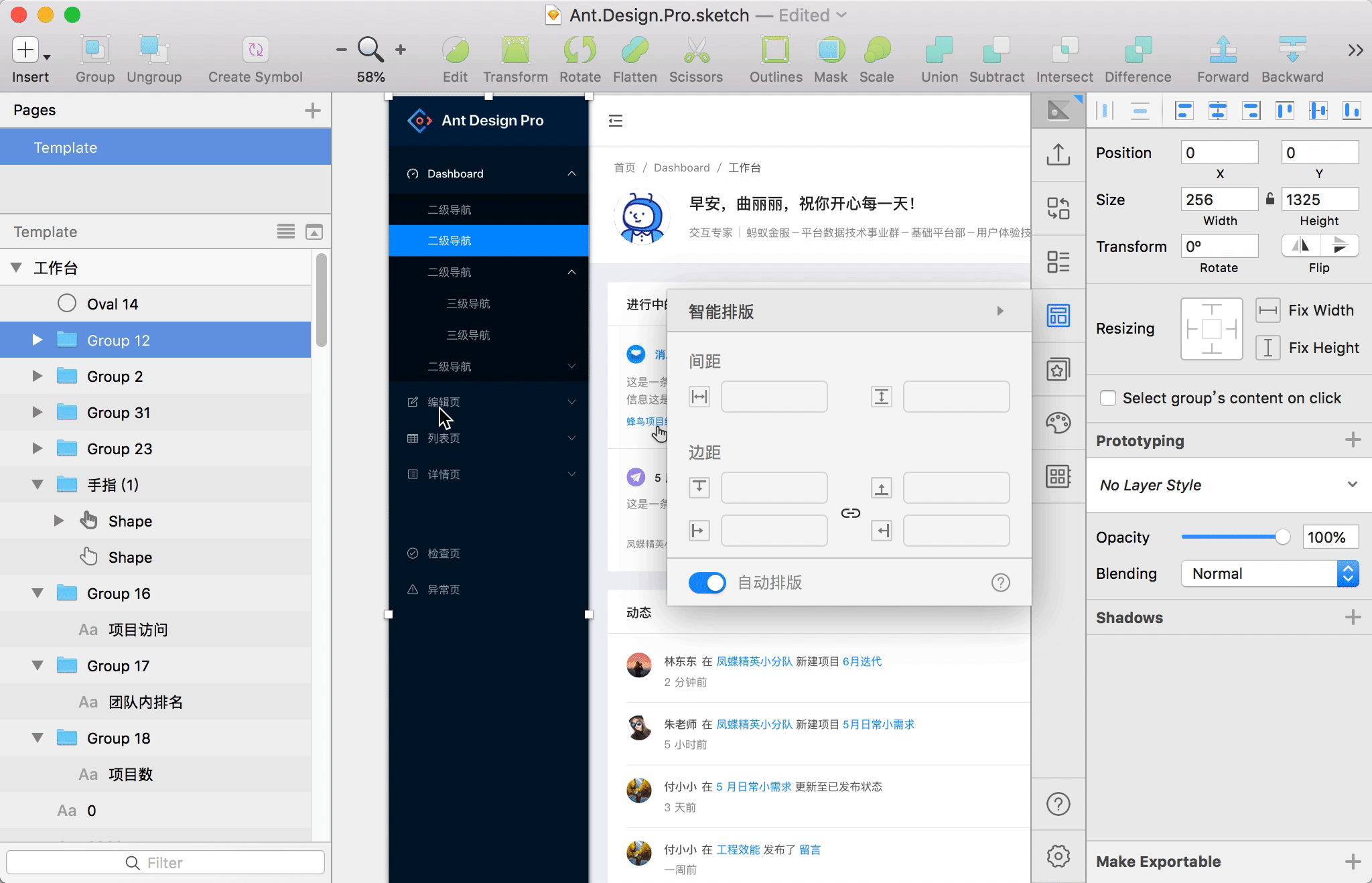Screen dimensions: 1372x883
Task: Select the Template page
Action: pos(165,147)
